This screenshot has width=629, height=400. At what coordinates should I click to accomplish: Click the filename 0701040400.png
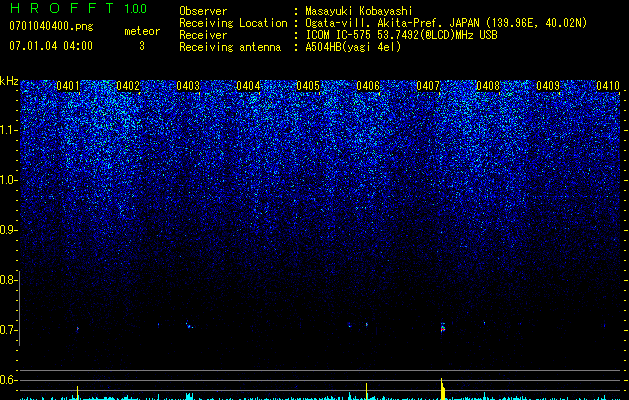coord(51,27)
